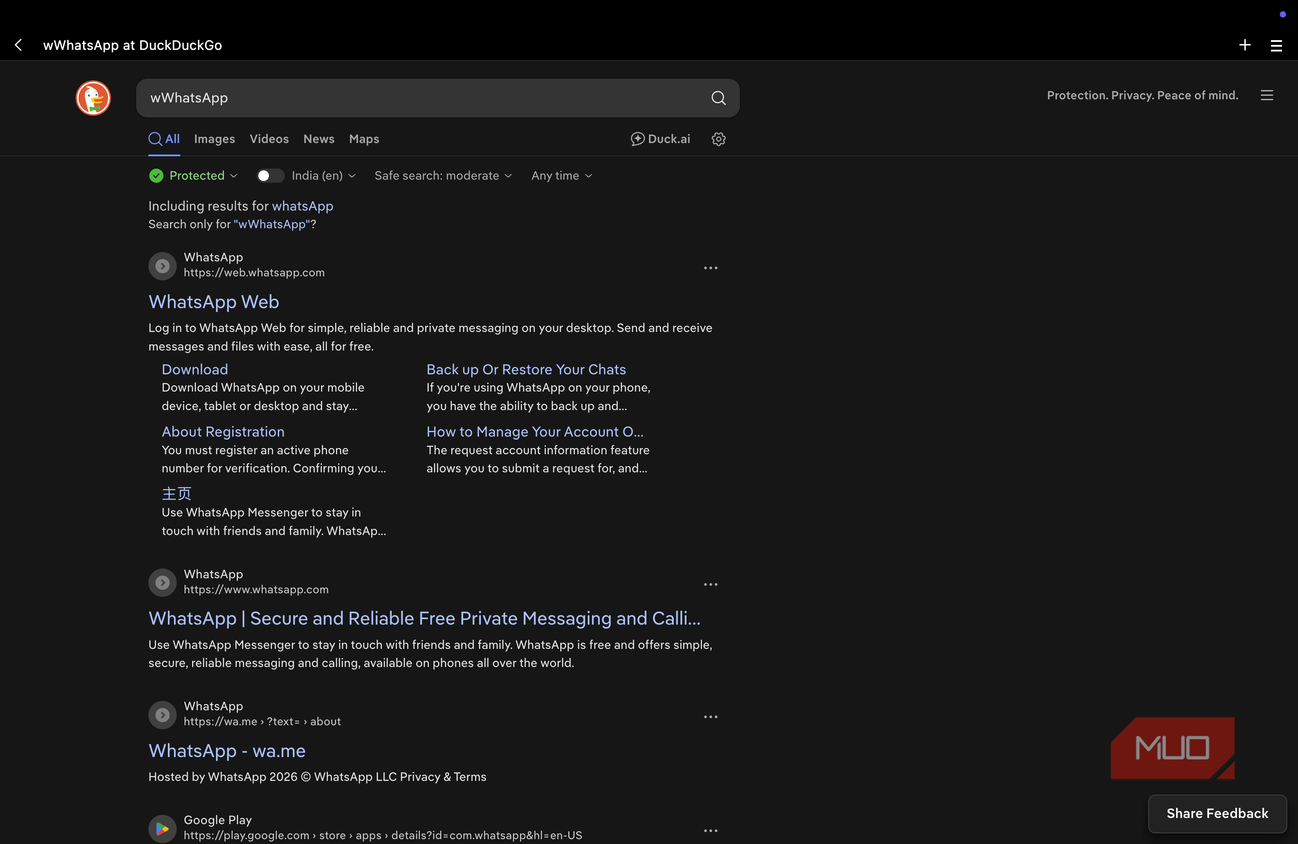Screen dimensions: 1298x844
Task: Open DuckDuckGo side menu next to tagline
Action: click(1267, 96)
